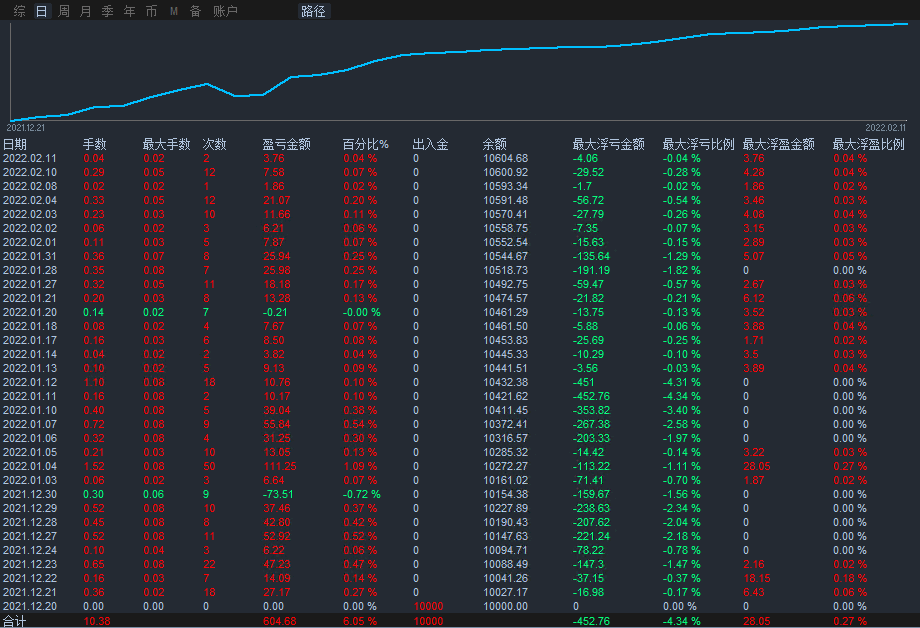Switch to the 月 monthly tab
920x628 pixels.
coord(85,11)
